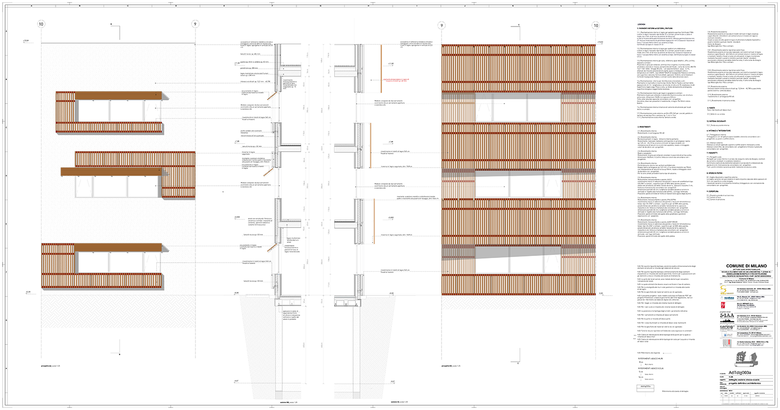This screenshot has height=410, width=780.
Task: Click the middle window opening in right facade
Action: [517, 185]
